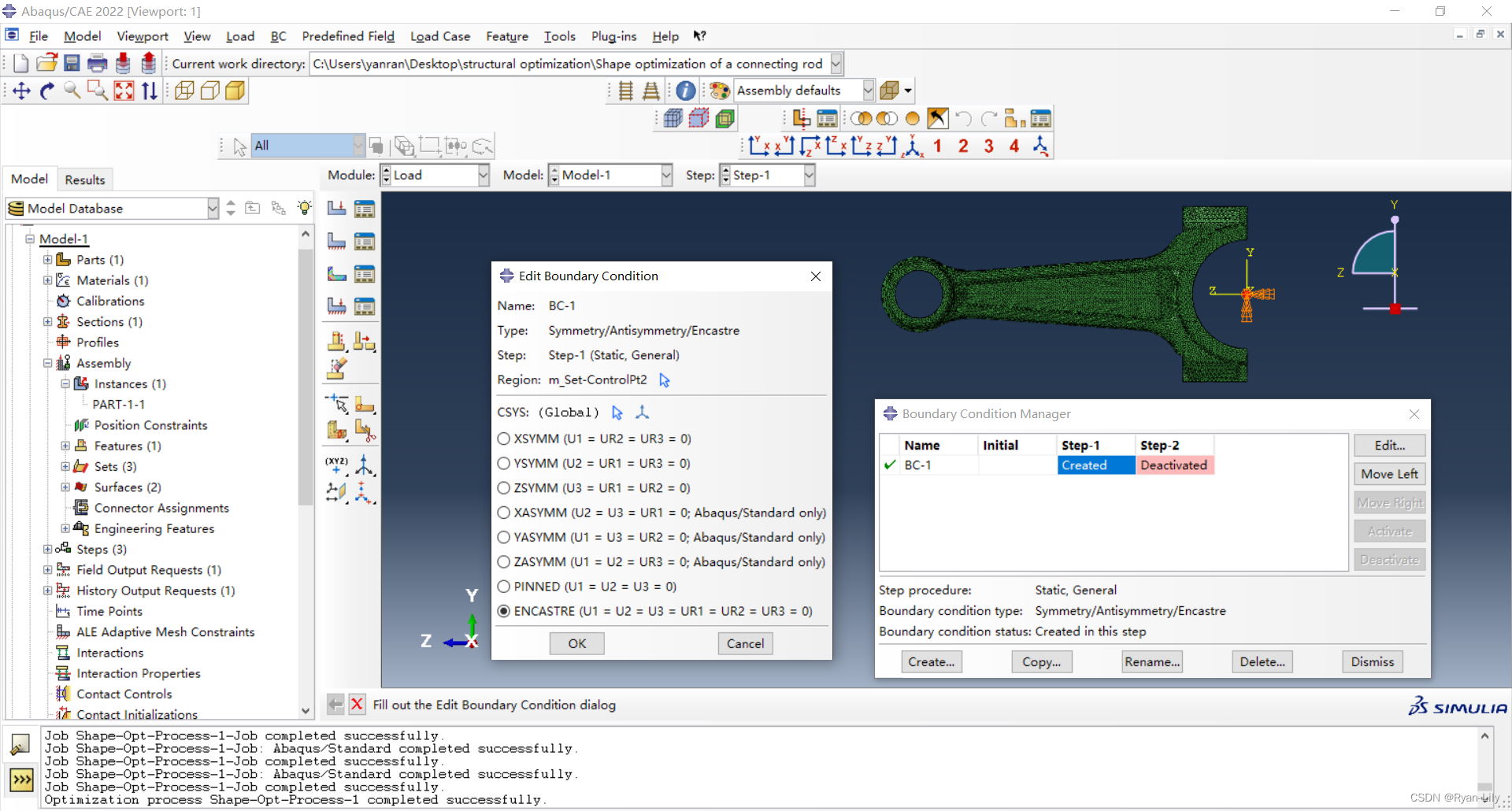Select the Pan View tool
This screenshot has width=1512, height=811.
[x=21, y=91]
